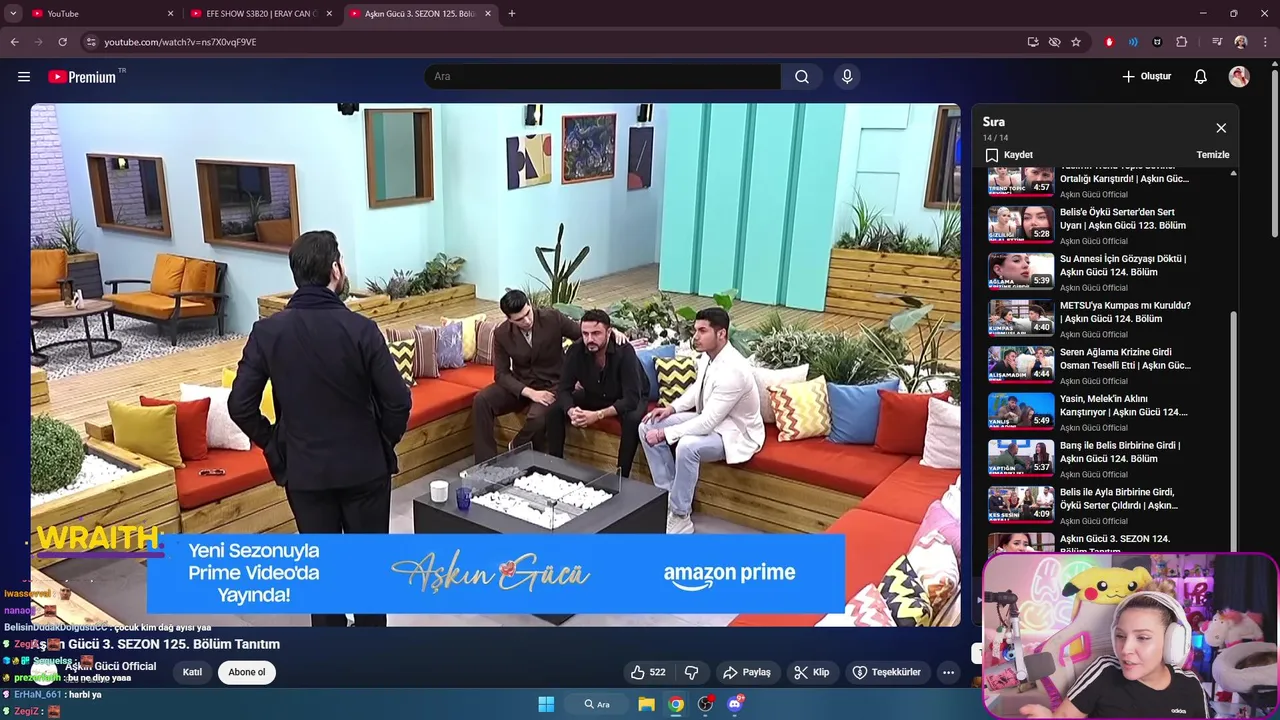Screen dimensions: 1280x720
Task: Click the Paylaş share button
Action: click(747, 672)
